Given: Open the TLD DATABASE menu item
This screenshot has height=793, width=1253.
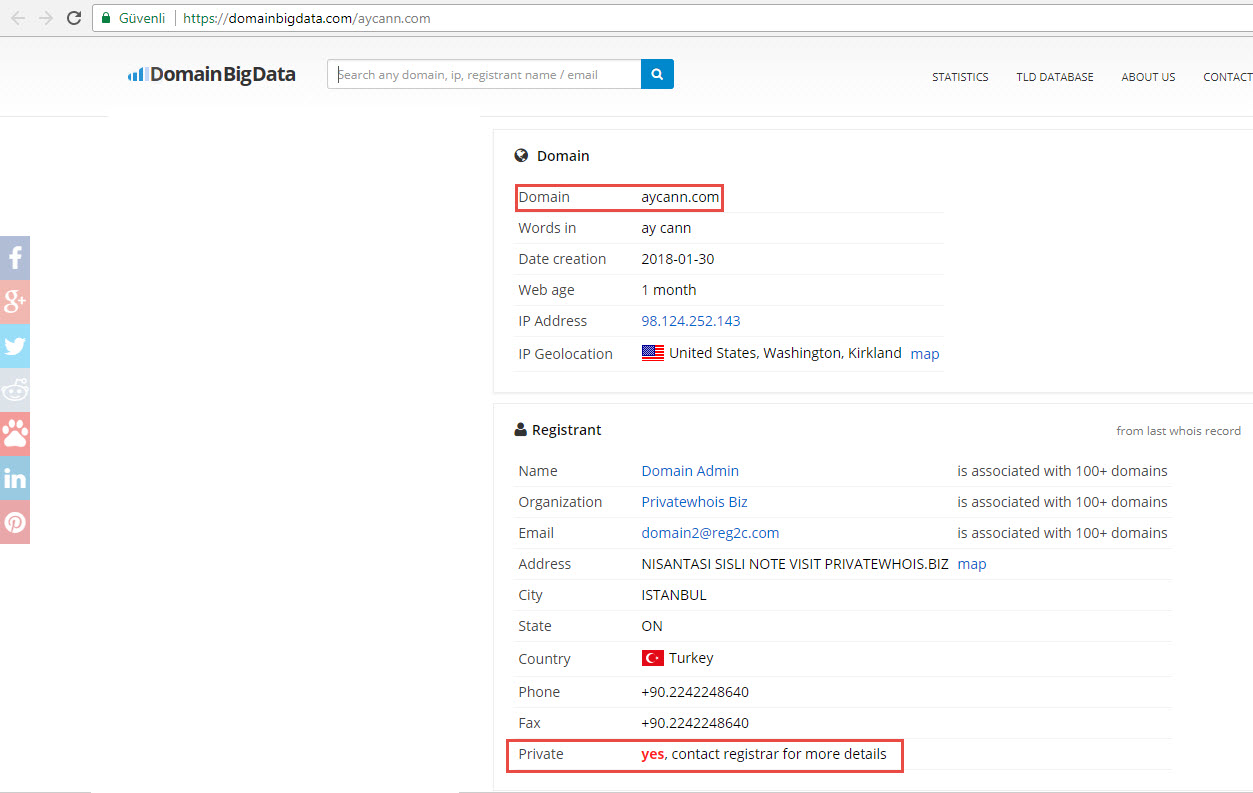Looking at the screenshot, I should [x=1055, y=77].
